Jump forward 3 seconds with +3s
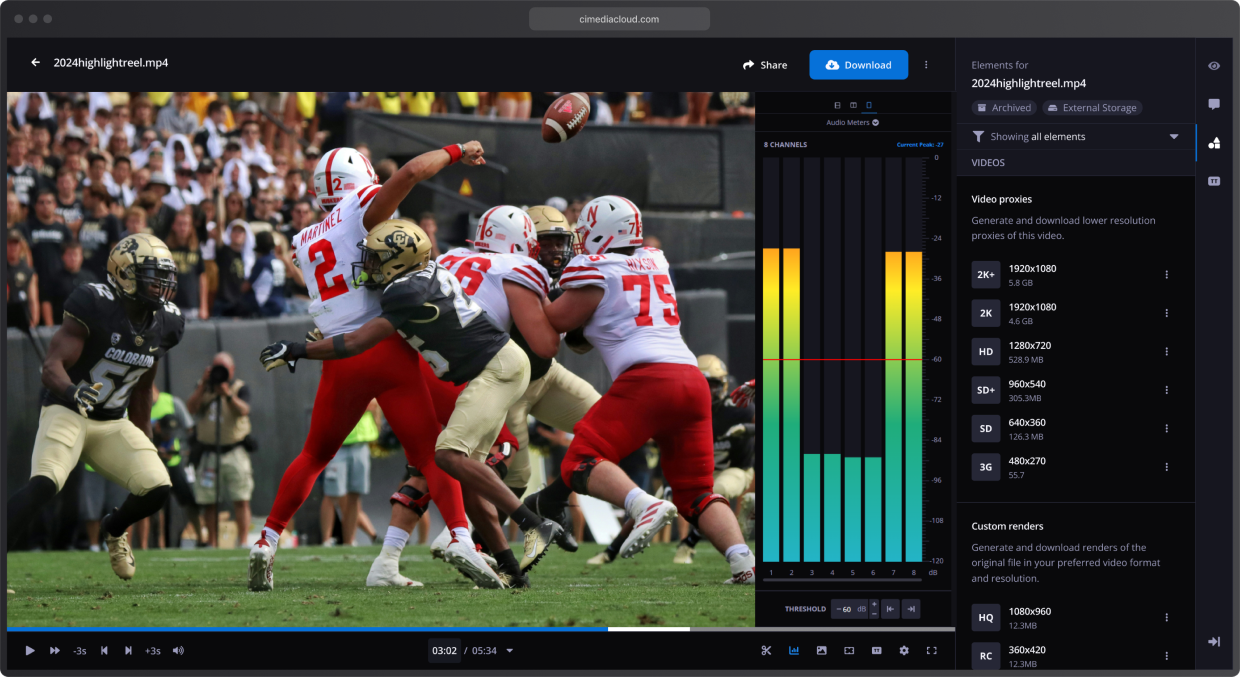Screen dimensions: 1240x677 (153, 651)
